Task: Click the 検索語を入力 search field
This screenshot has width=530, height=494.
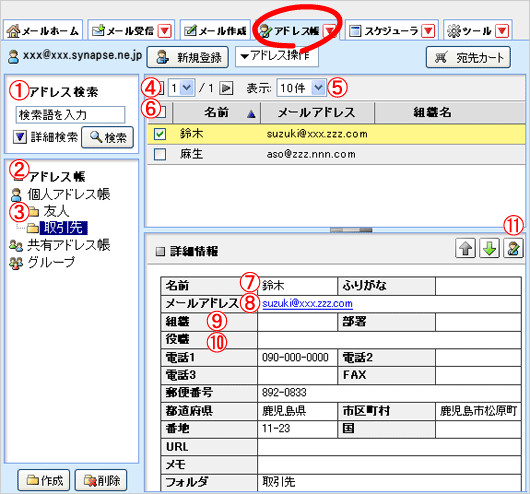Action: coord(70,115)
